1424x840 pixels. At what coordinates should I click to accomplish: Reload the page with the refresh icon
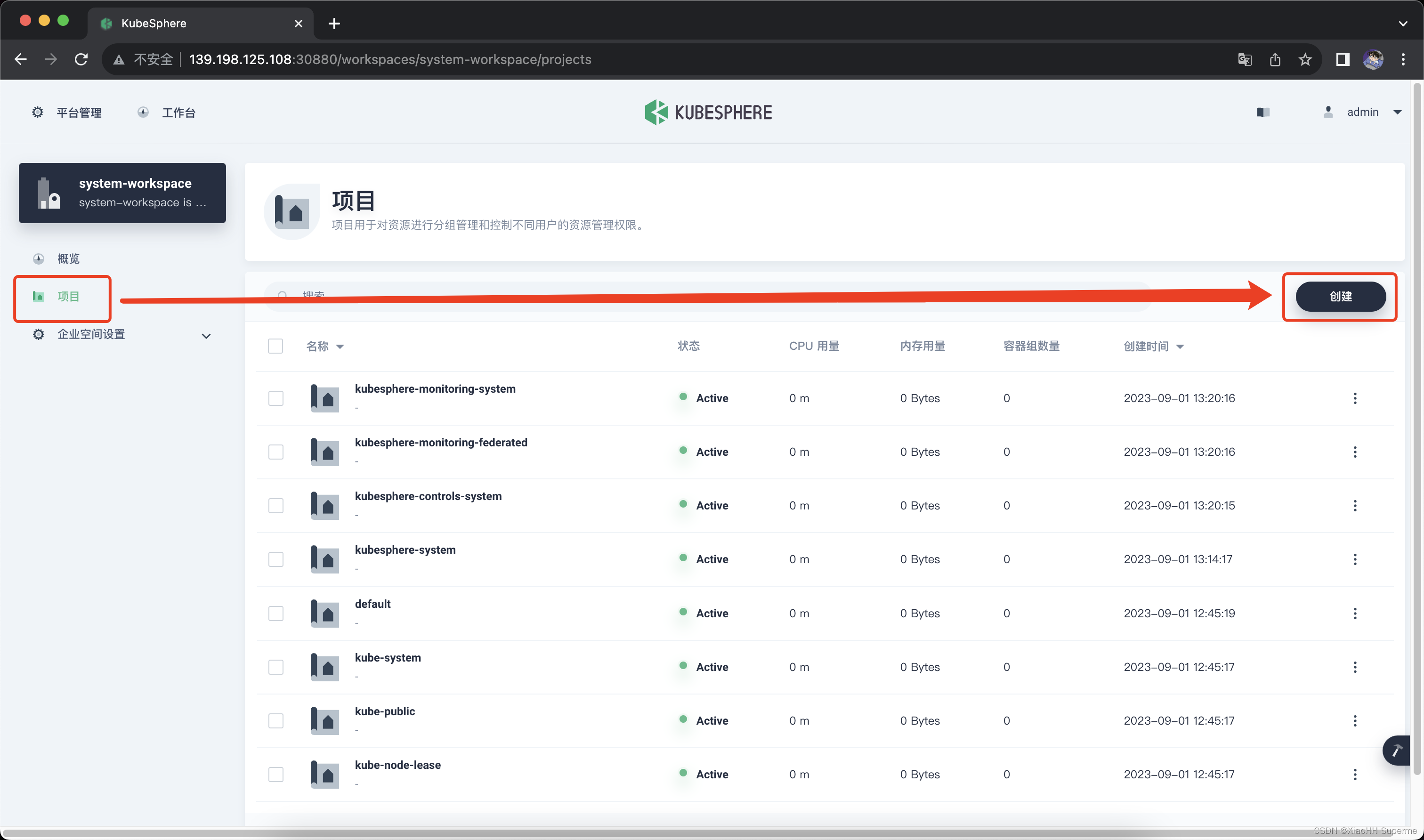tap(81, 59)
